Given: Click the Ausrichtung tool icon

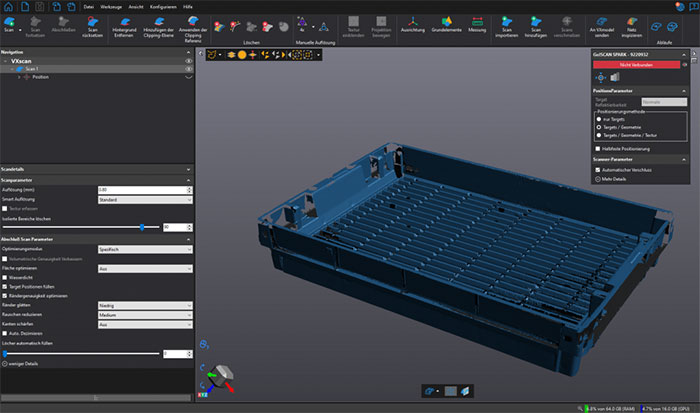Looking at the screenshot, I should pyautogui.click(x=412, y=25).
